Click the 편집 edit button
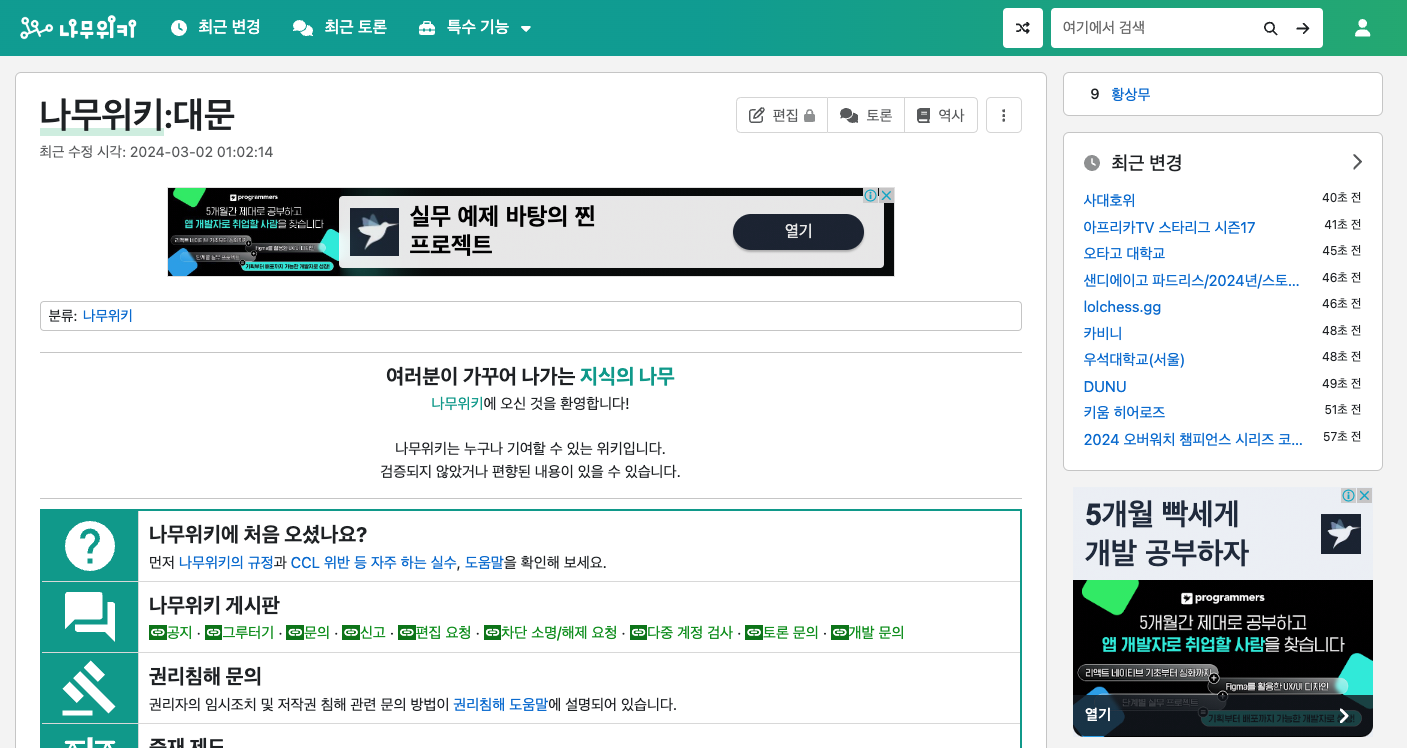 click(782, 115)
